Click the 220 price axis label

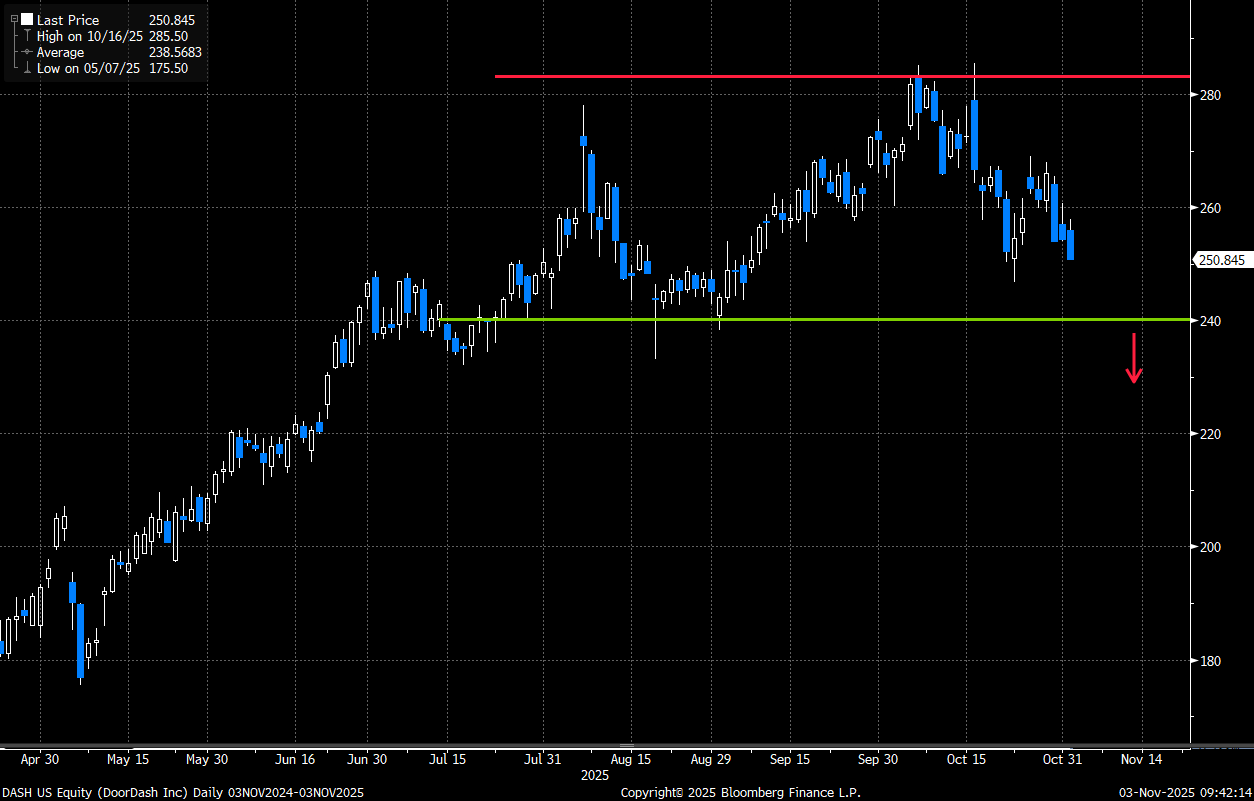pyautogui.click(x=1210, y=434)
